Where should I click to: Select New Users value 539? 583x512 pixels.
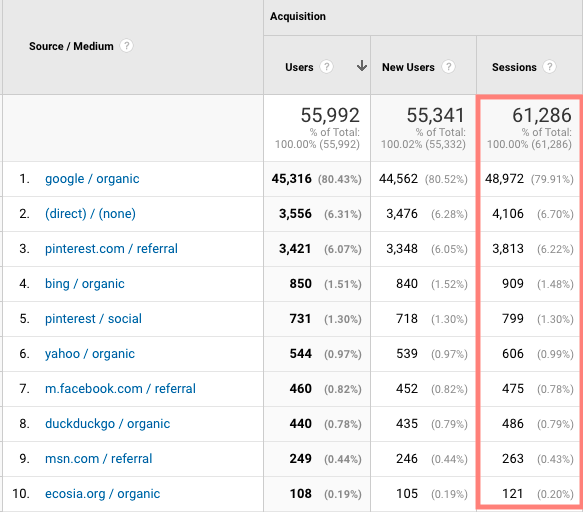click(x=407, y=354)
